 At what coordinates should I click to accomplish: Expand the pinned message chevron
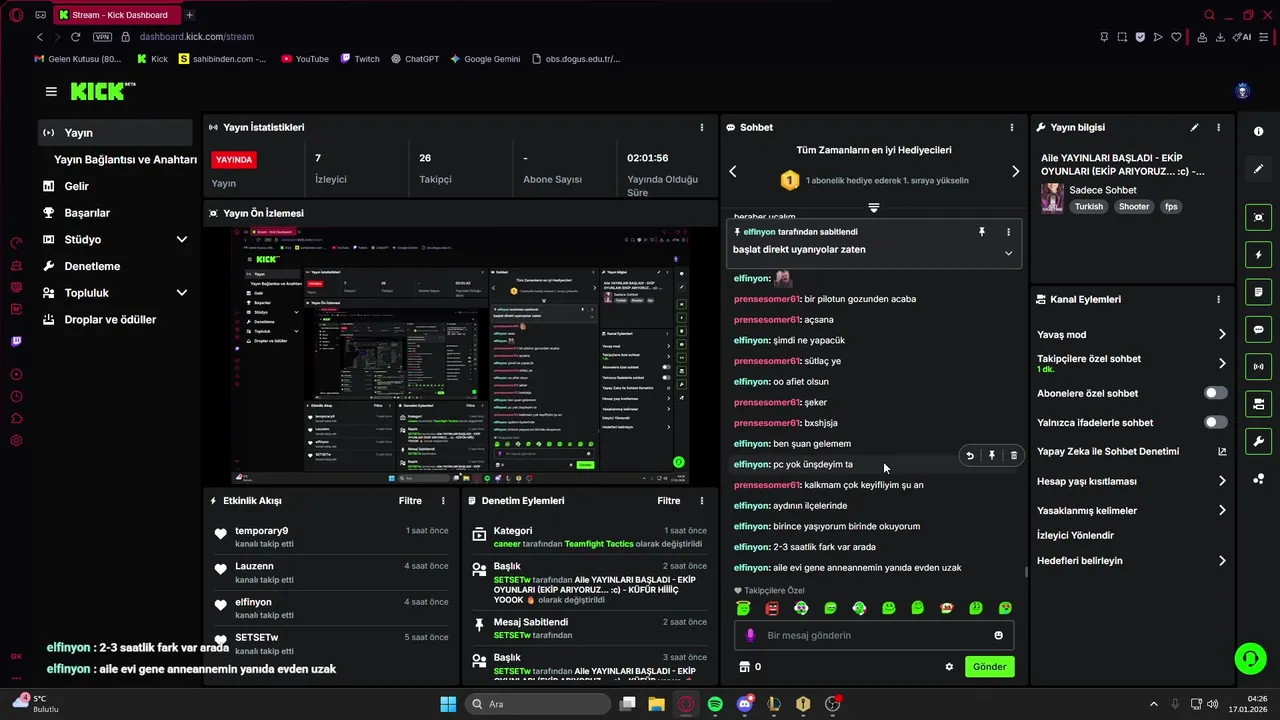click(1008, 253)
